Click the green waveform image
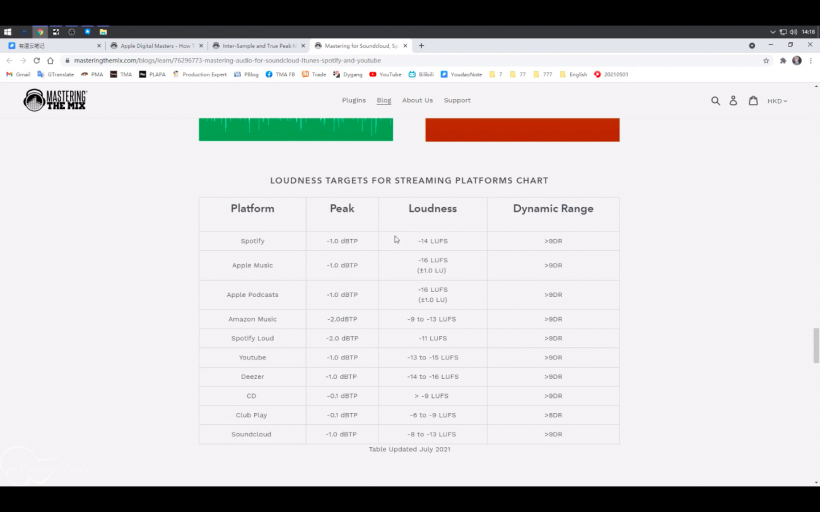This screenshot has height=512, width=820. point(296,129)
